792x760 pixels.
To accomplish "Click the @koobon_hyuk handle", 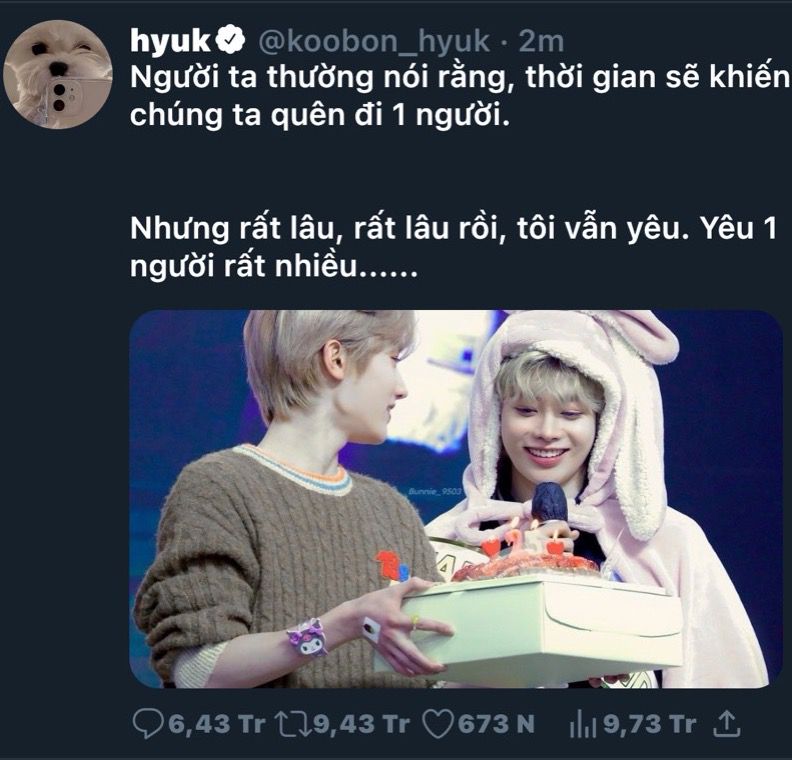I will [374, 41].
